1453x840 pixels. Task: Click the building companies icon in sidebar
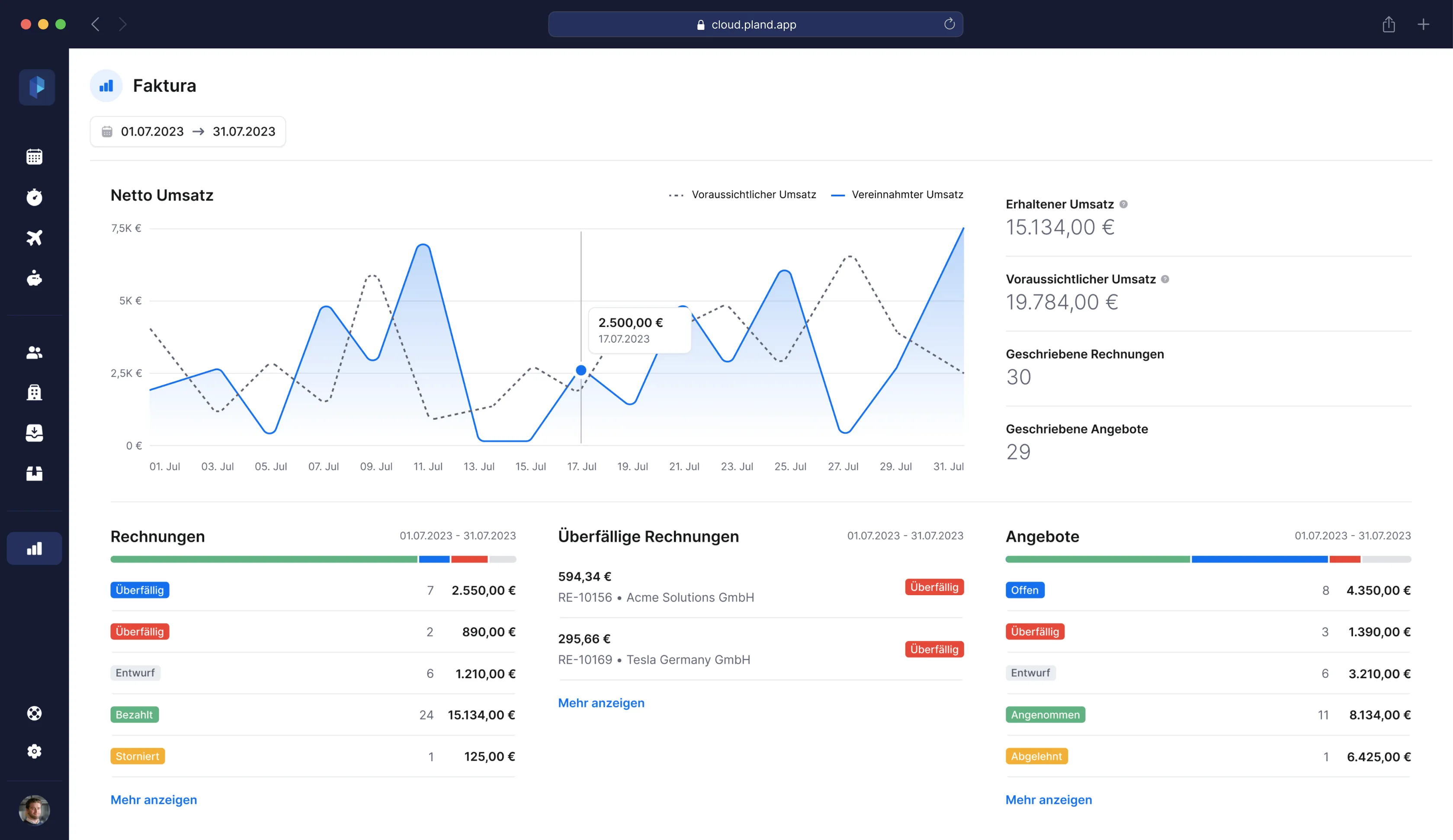coord(34,393)
